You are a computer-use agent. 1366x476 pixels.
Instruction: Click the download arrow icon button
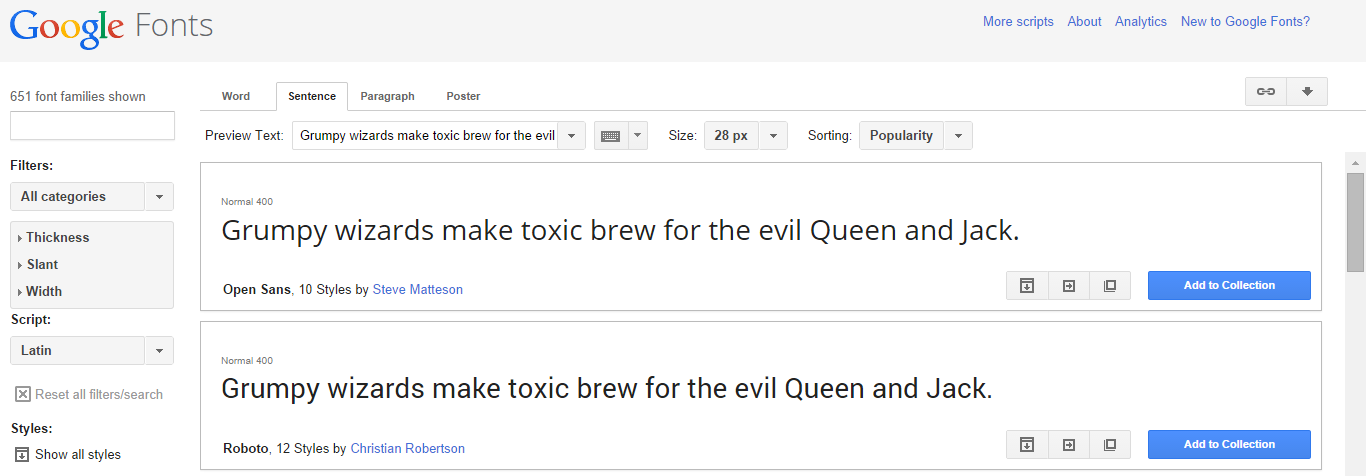[1307, 91]
